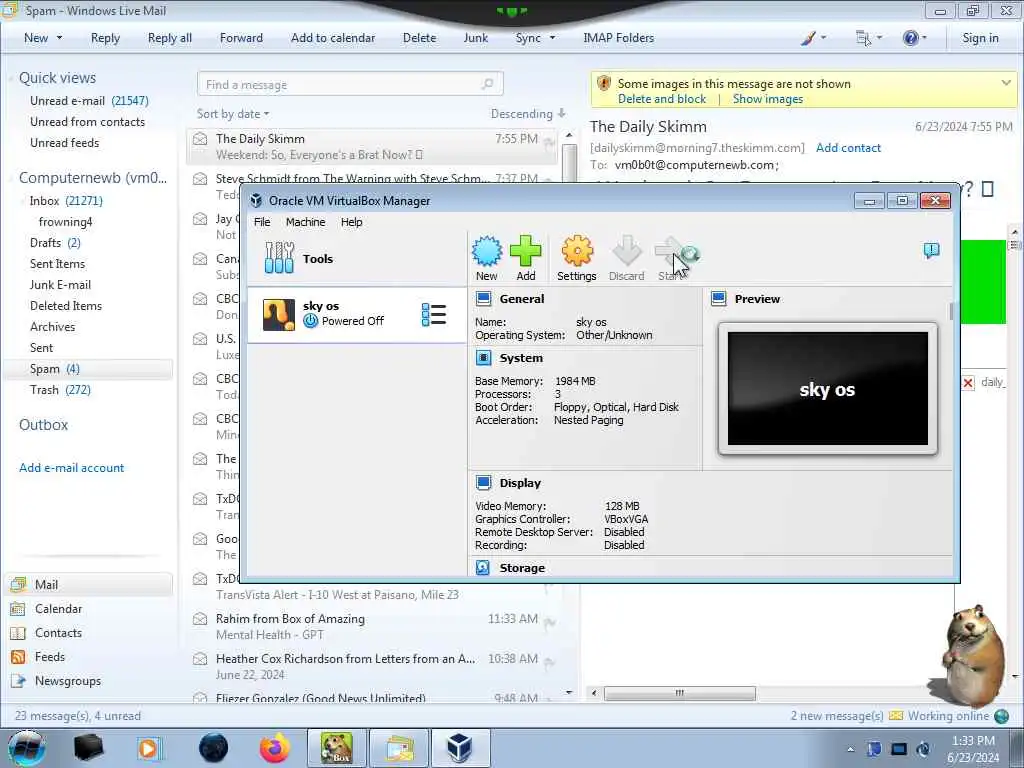The image size is (1024, 768).
Task: Open Firefox from the taskbar
Action: [x=275, y=748]
